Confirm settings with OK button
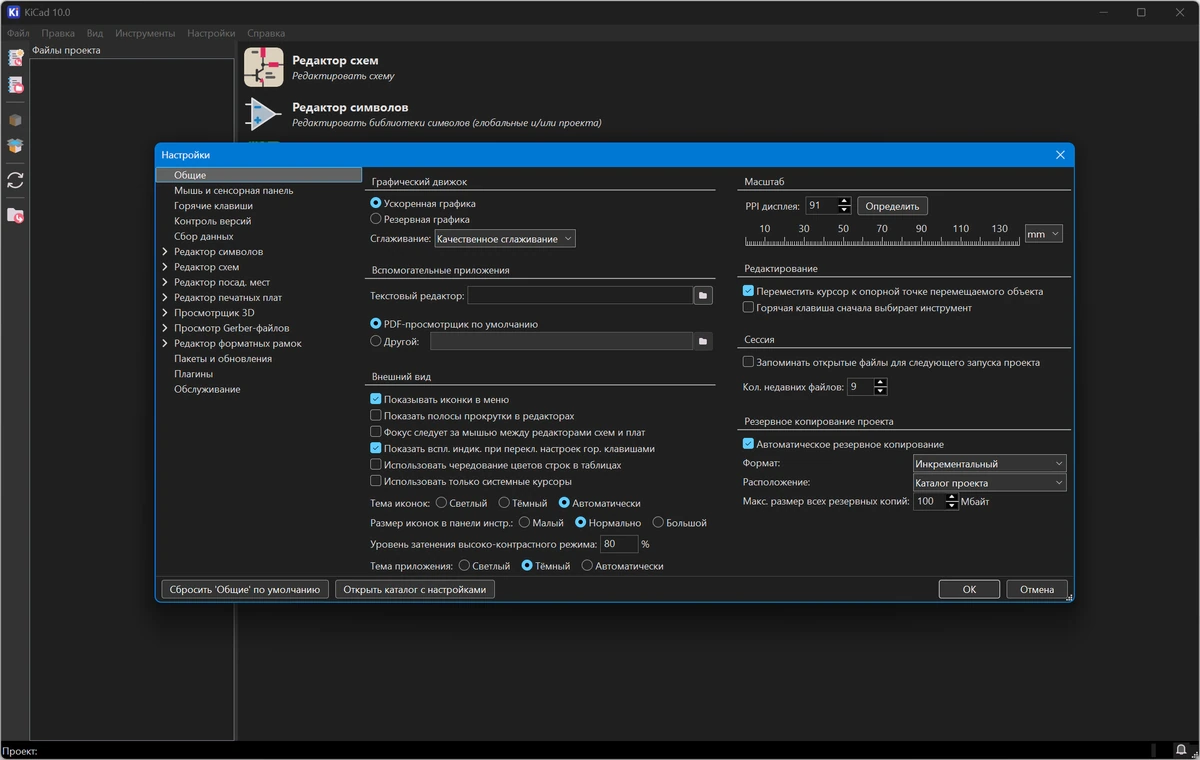The width and height of the screenshot is (1200, 760). click(x=969, y=589)
